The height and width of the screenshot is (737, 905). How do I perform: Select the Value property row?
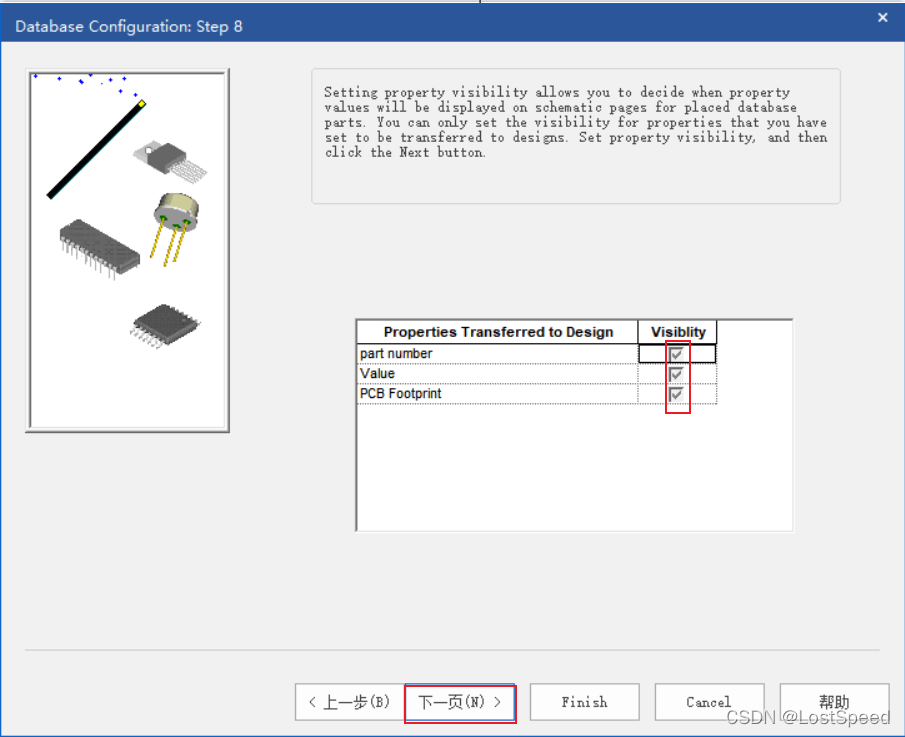(497, 374)
